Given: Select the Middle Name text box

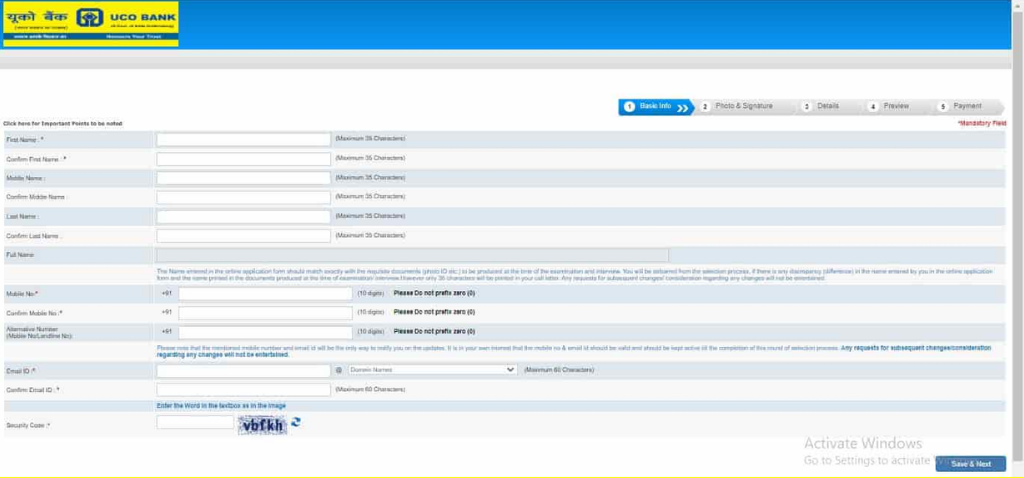Looking at the screenshot, I should (243, 178).
